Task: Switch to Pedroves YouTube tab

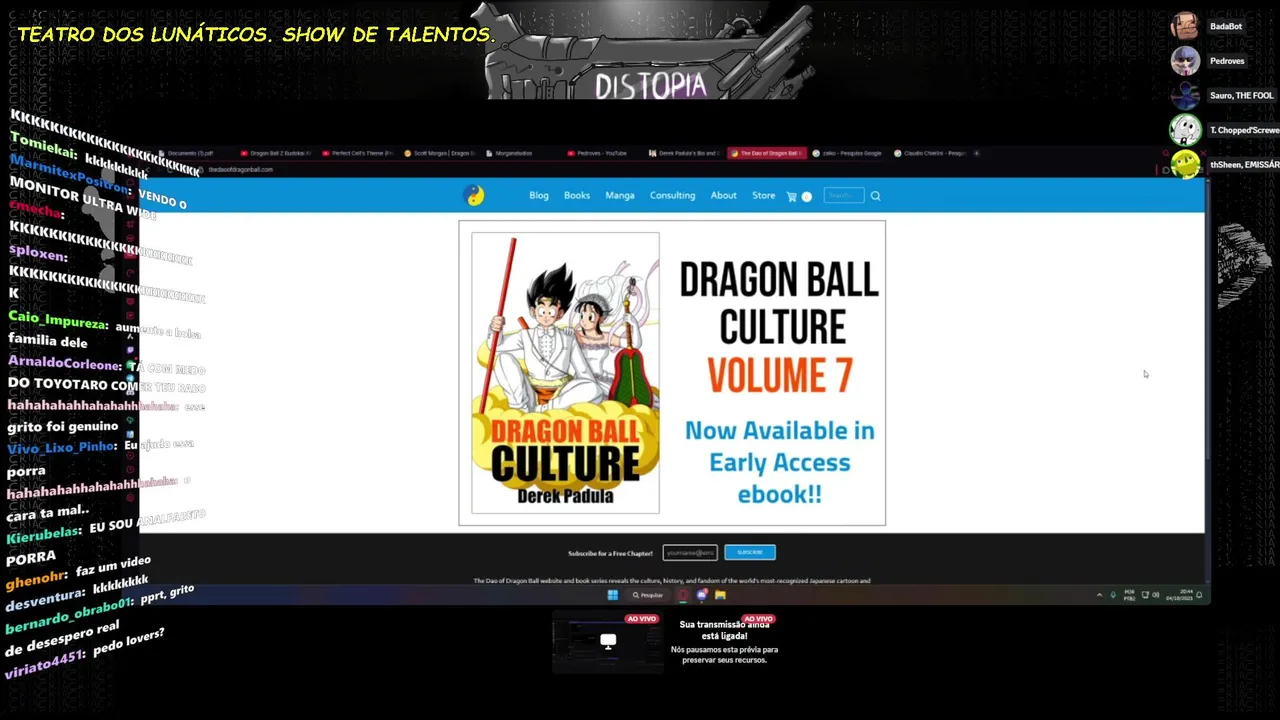Action: click(604, 153)
